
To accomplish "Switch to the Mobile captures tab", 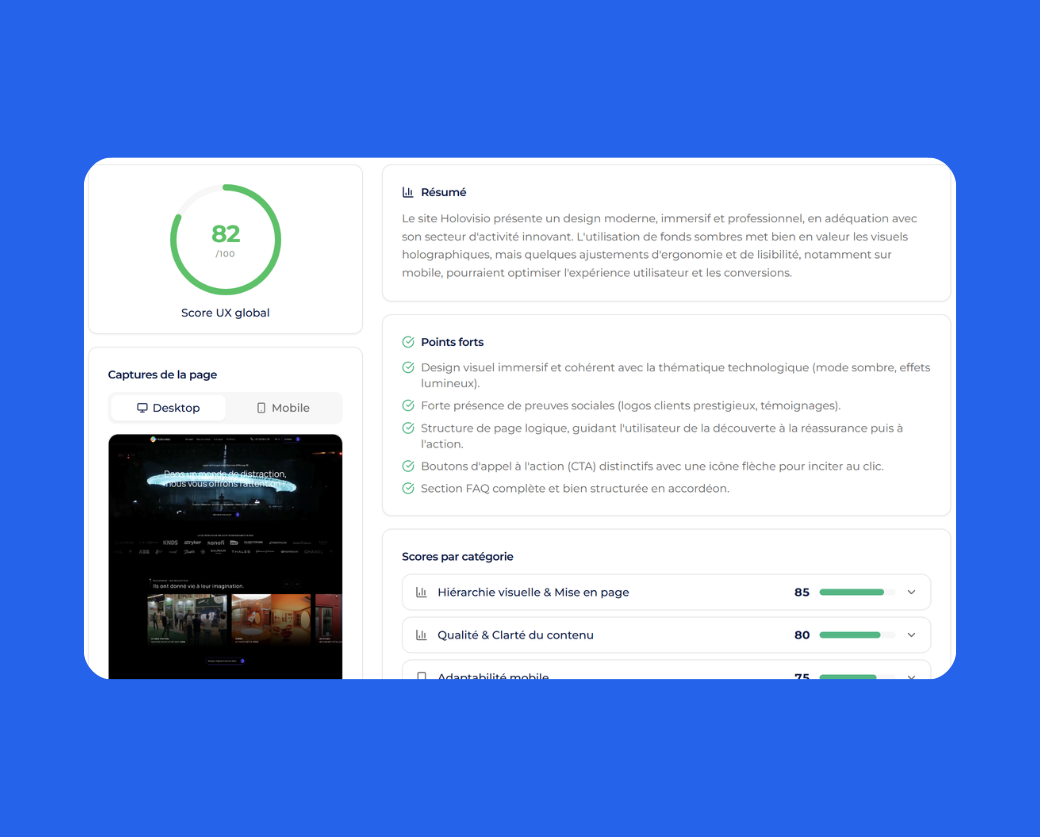I will click(283, 407).
